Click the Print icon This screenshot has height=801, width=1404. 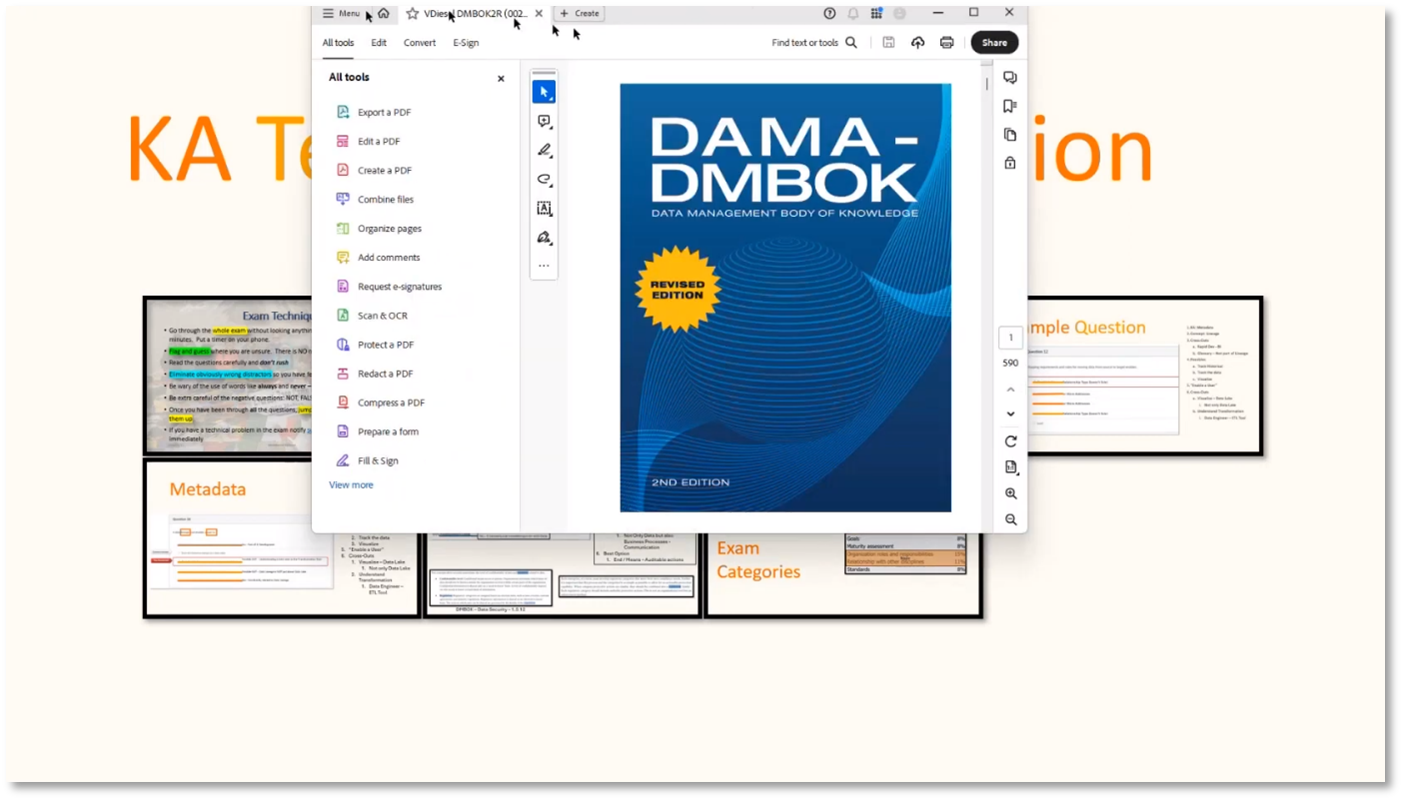pos(947,43)
